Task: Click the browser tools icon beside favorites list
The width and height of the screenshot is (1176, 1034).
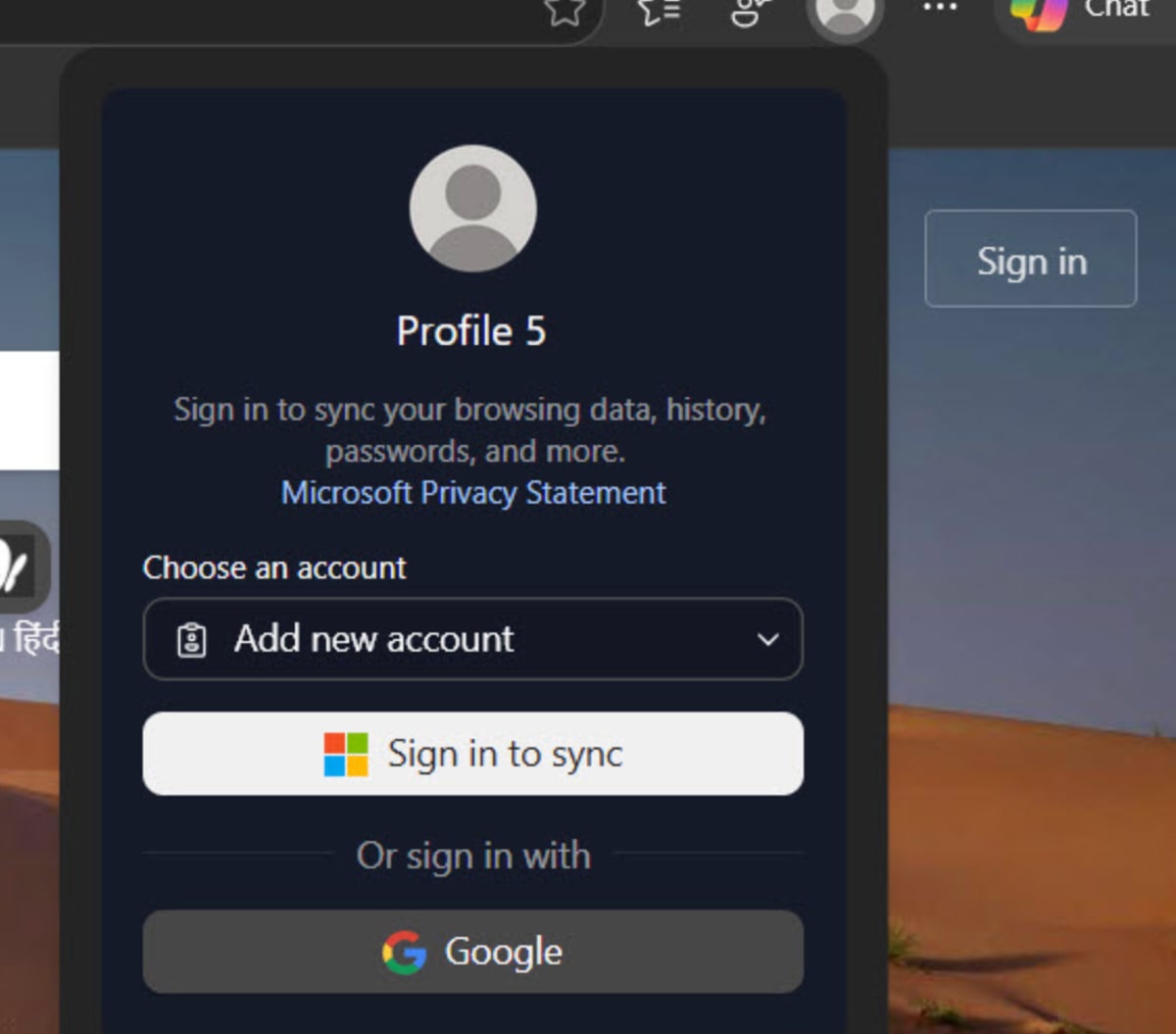Action: [750, 11]
